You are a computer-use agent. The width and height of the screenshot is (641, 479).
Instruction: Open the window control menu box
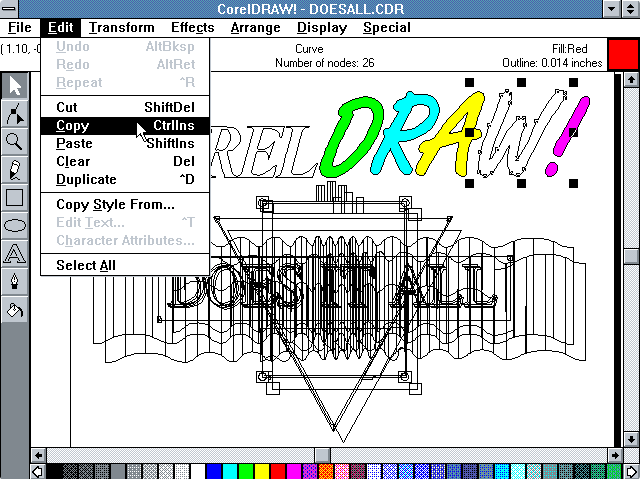[10, 9]
